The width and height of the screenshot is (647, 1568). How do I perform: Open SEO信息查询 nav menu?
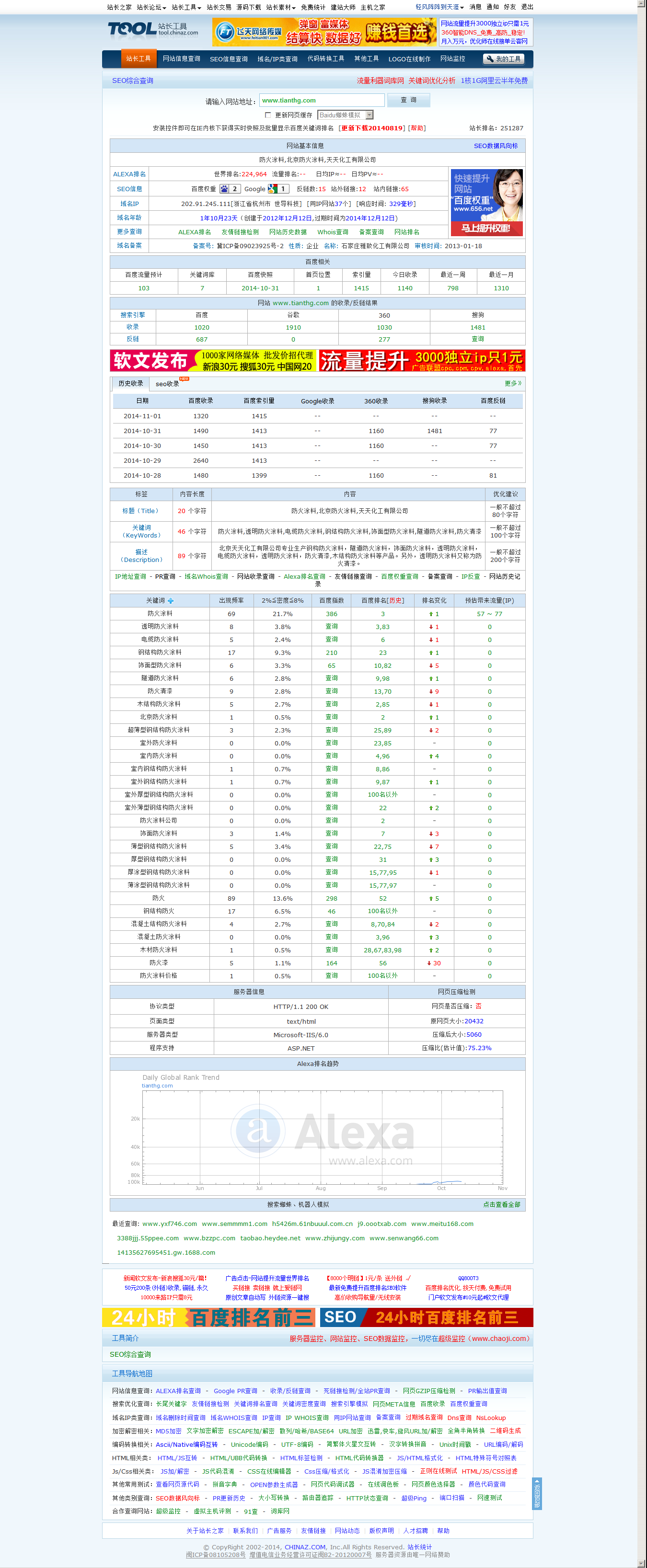tap(229, 59)
